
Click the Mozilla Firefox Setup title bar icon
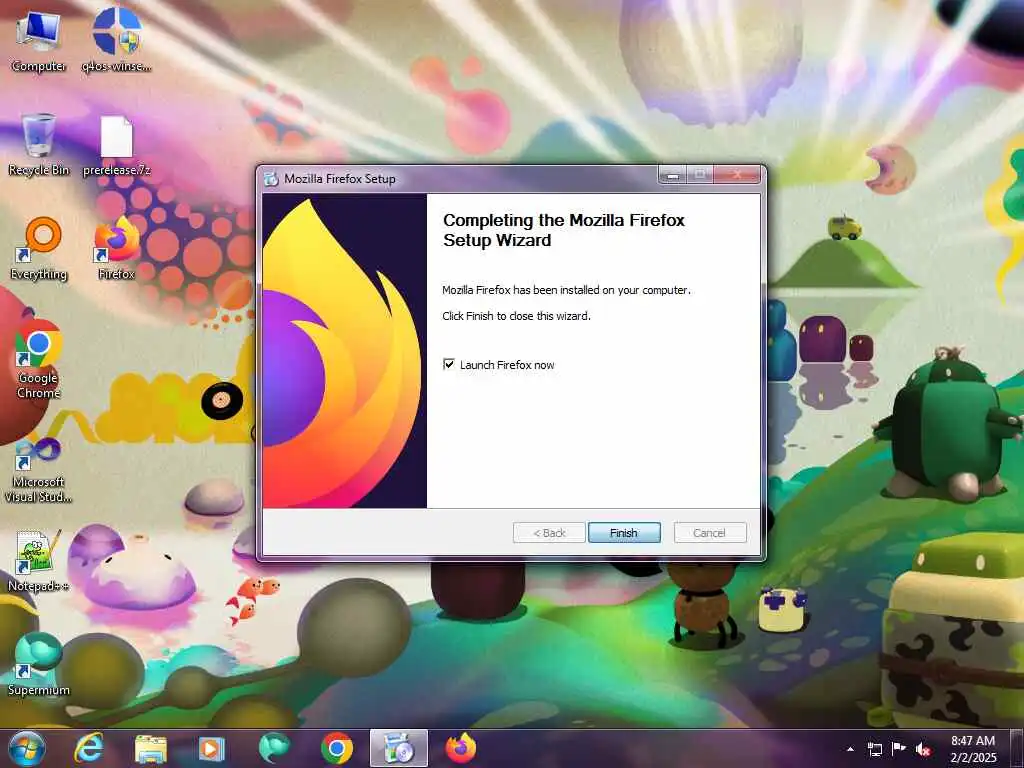[x=271, y=178]
